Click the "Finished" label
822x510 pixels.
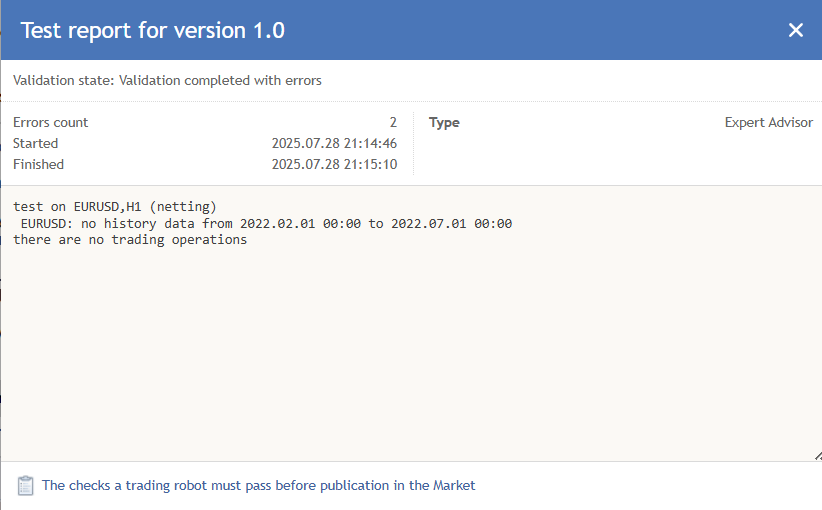[x=38, y=164]
